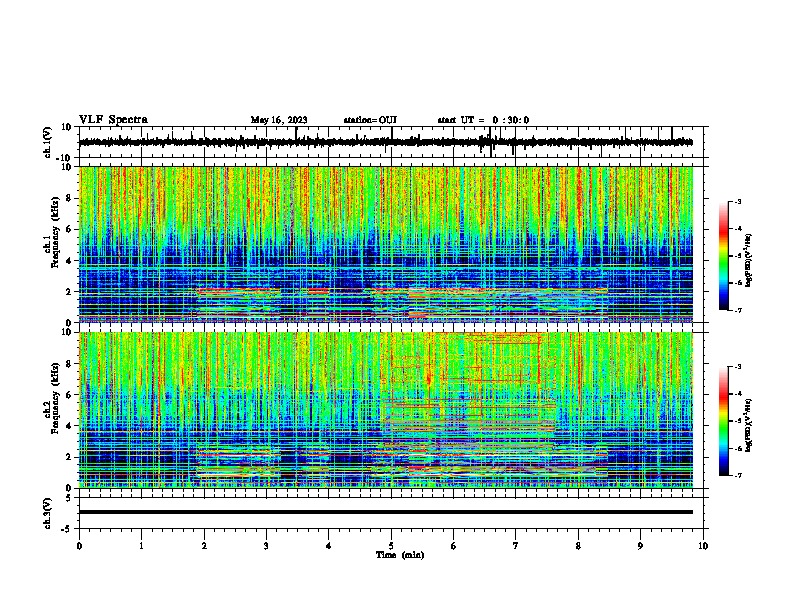The image size is (792, 612).
Task: Click the ch.3 flat black trace line
Action: (x=385, y=512)
